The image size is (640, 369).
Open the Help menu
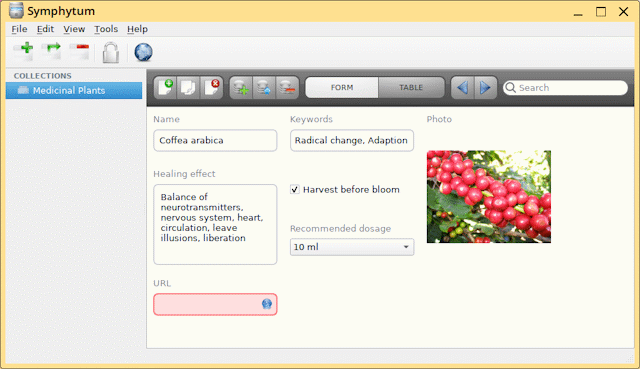tap(137, 29)
